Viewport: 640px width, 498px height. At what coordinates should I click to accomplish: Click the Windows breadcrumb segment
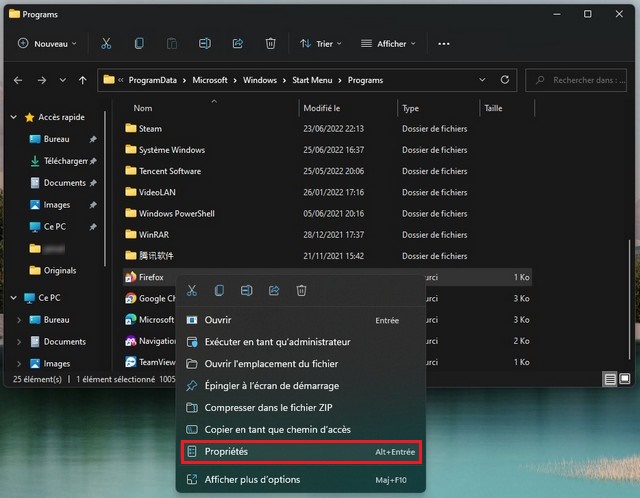(260, 80)
